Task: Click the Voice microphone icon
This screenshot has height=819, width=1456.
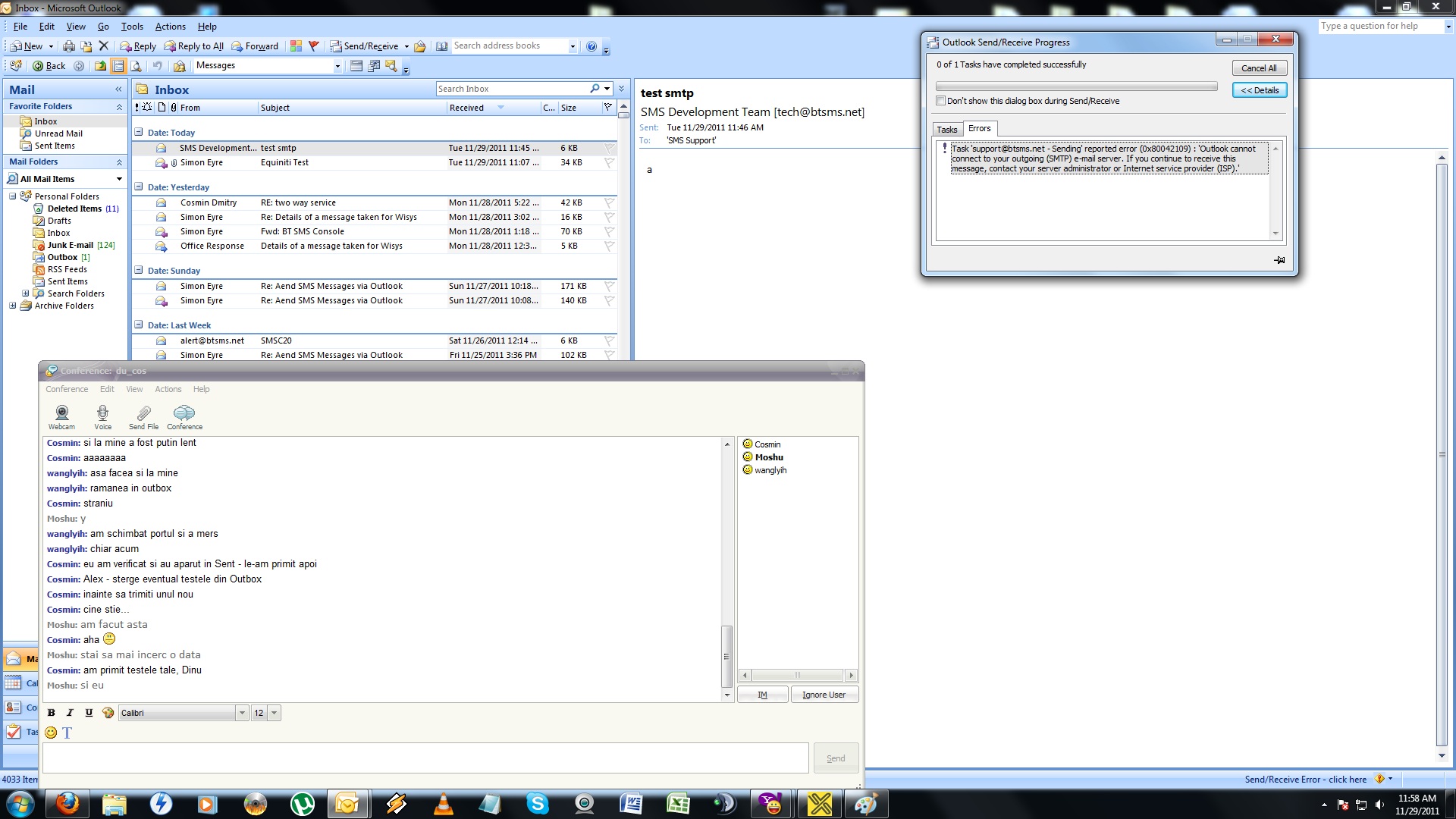Action: click(x=102, y=413)
